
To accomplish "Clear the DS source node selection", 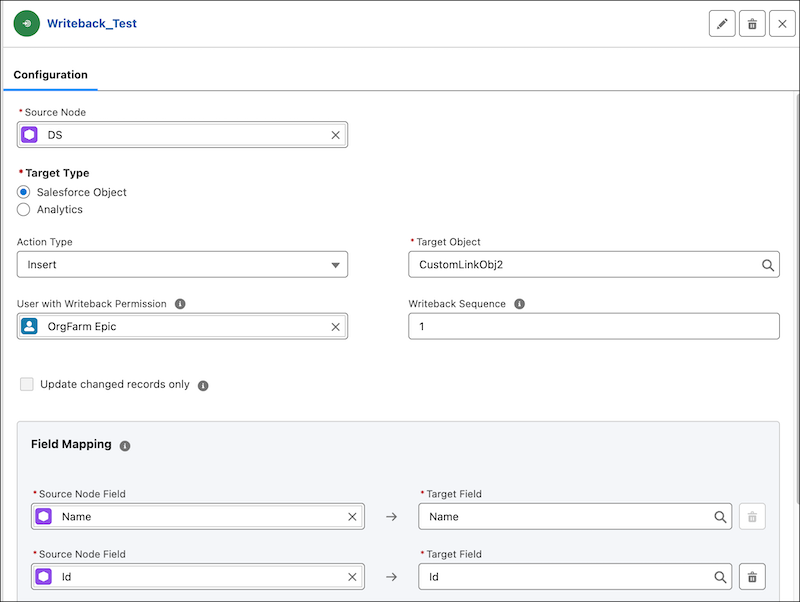I will [335, 135].
